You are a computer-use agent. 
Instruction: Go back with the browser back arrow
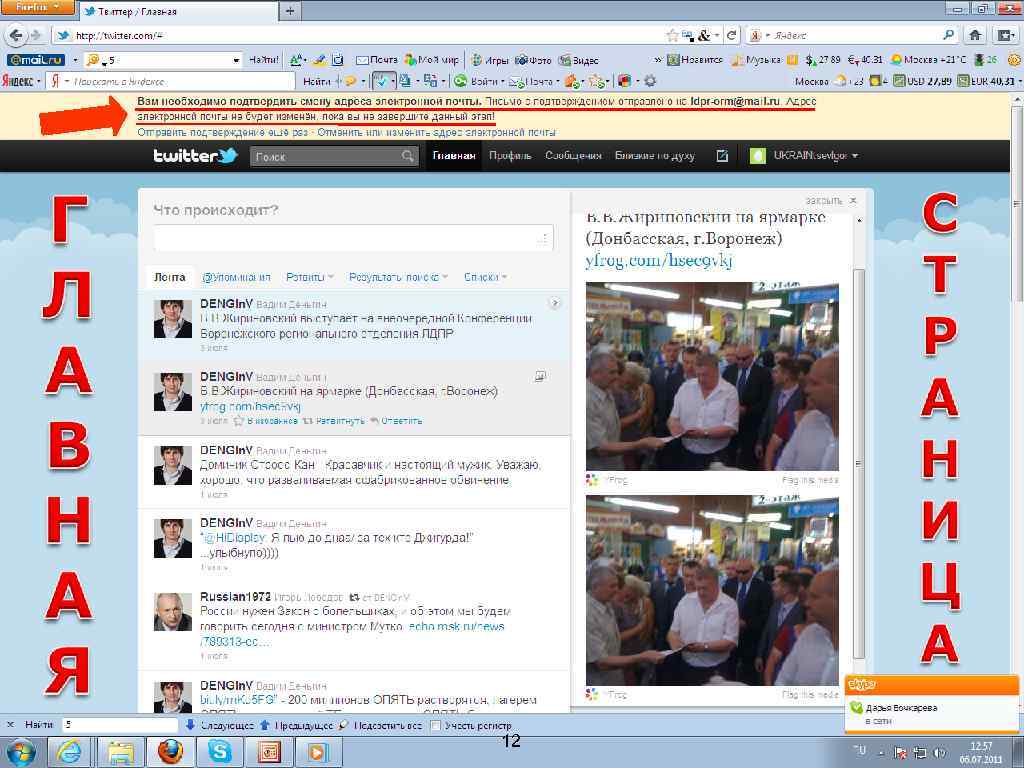click(x=16, y=35)
